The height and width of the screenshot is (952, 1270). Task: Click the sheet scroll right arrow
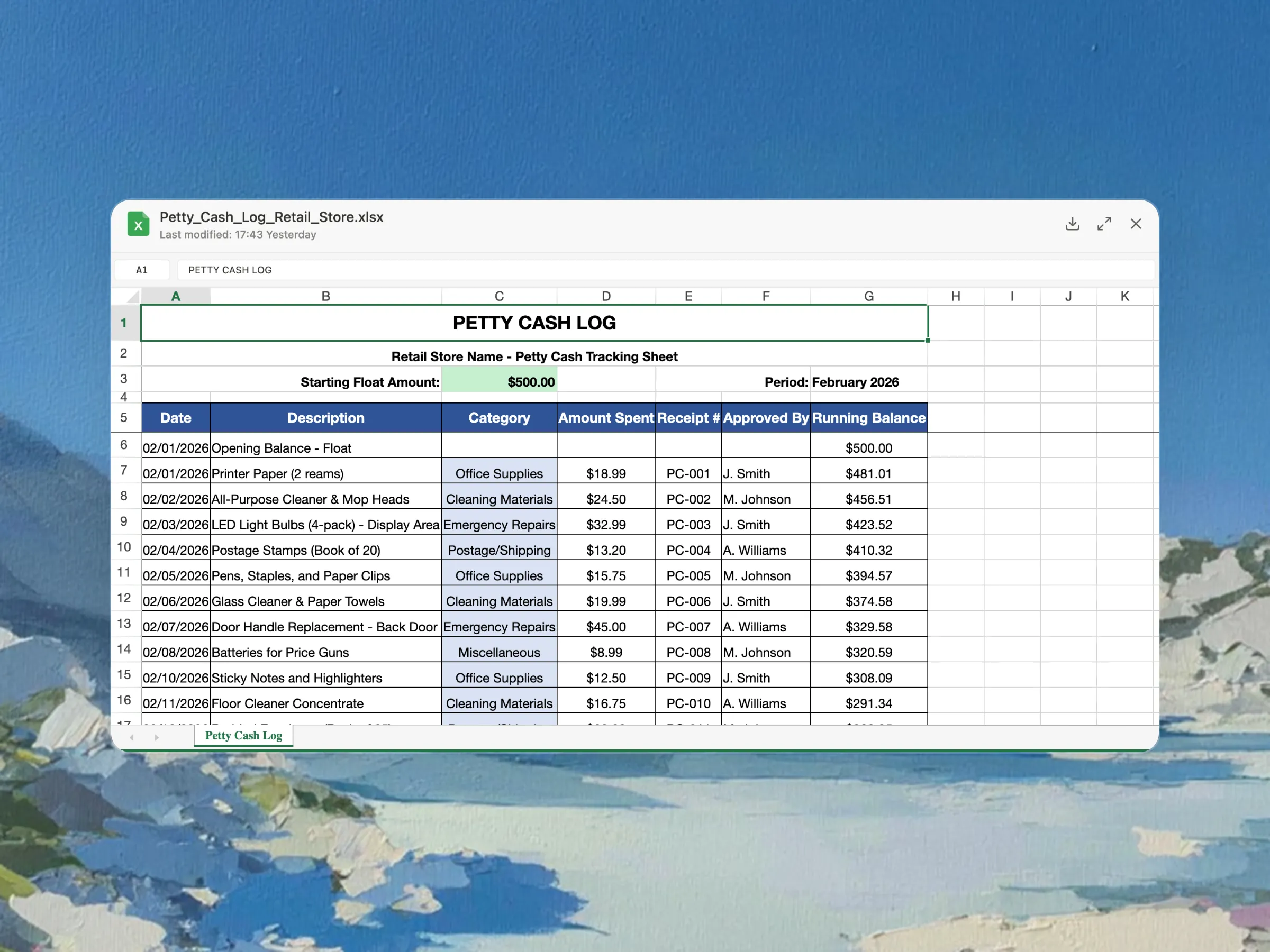156,737
